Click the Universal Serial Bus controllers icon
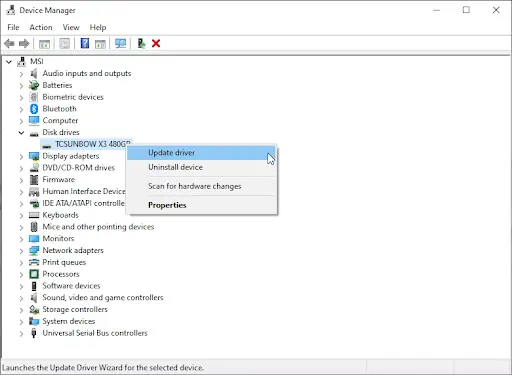Image resolution: width=512 pixels, height=375 pixels. pyautogui.click(x=34, y=333)
